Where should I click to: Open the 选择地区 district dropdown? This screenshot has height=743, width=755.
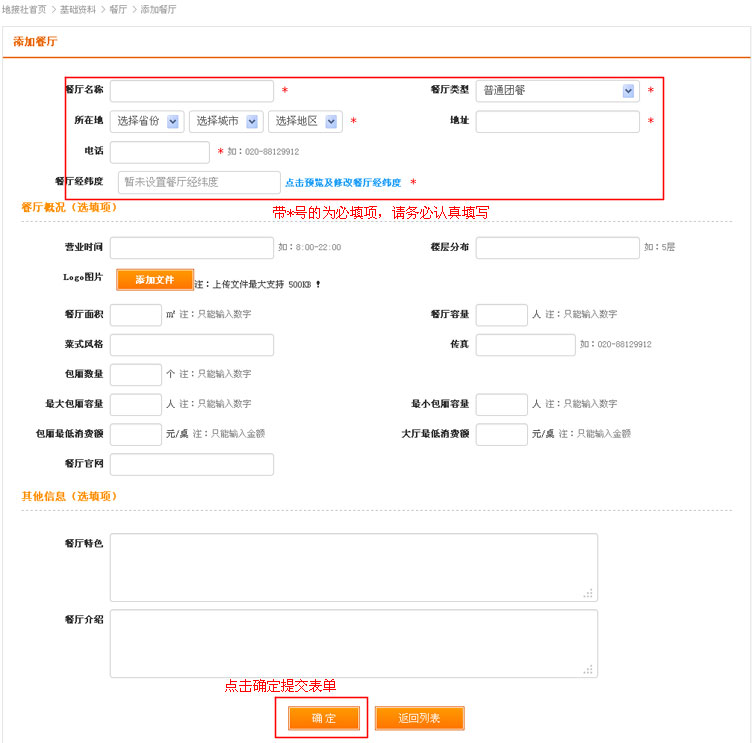(304, 121)
